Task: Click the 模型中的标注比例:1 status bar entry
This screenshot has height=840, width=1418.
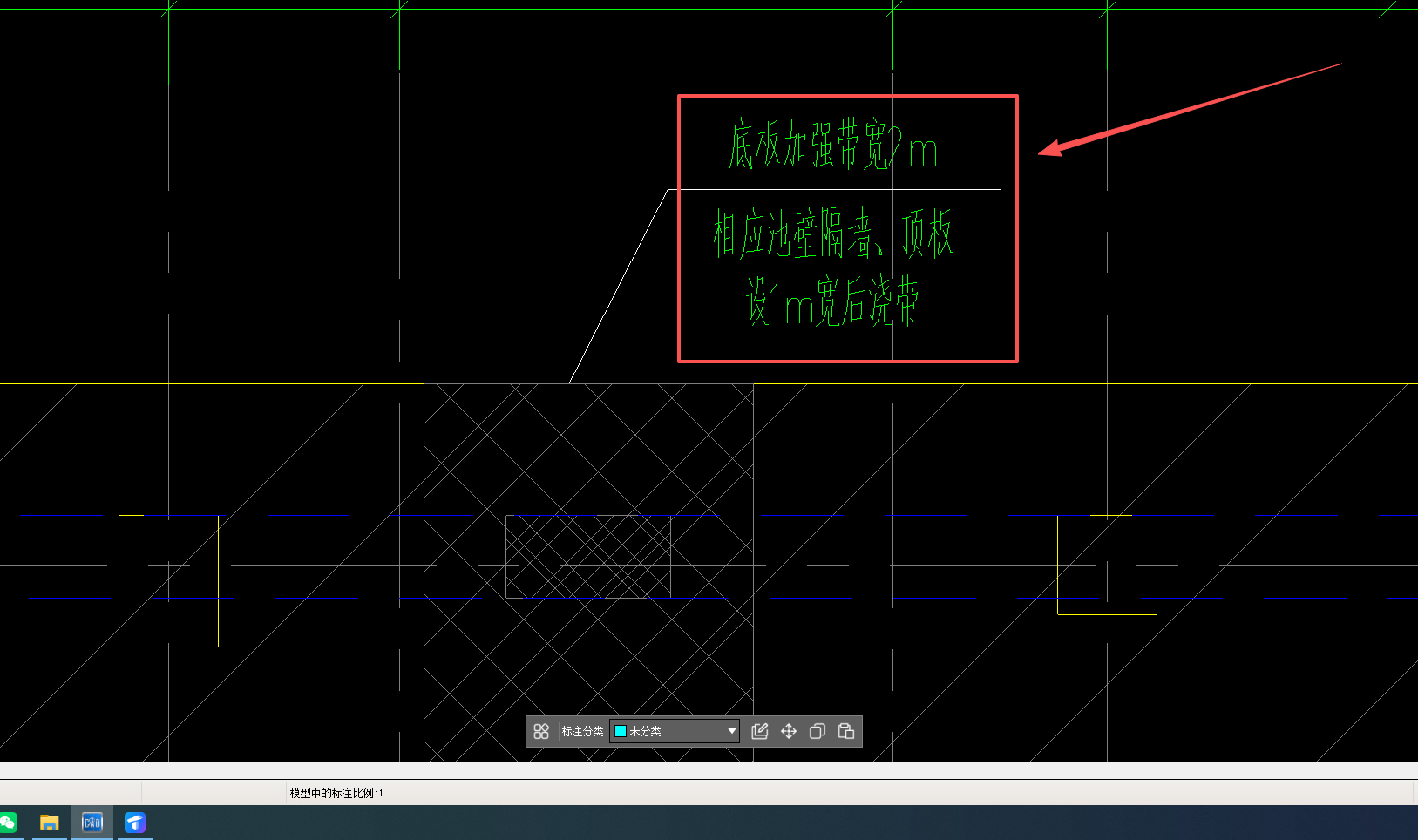Action: pos(336,793)
